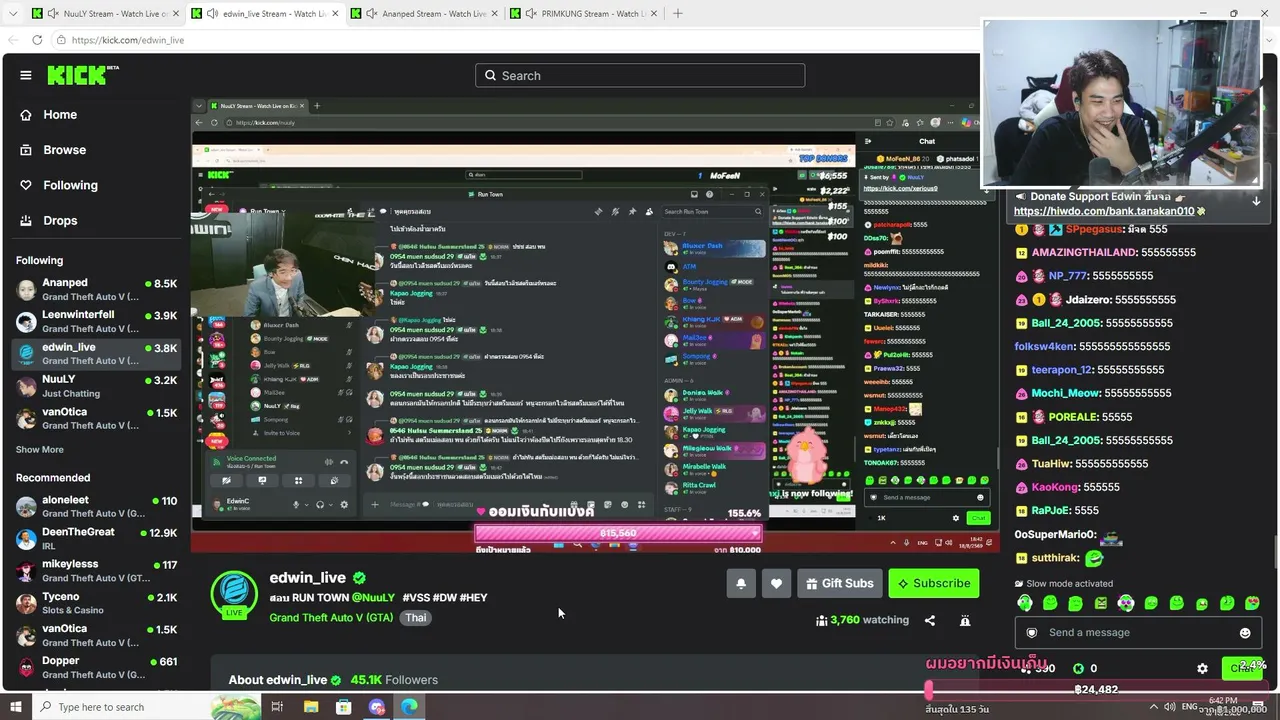
Task: Open the Kick sidebar hamburger menu
Action: pyautogui.click(x=26, y=75)
